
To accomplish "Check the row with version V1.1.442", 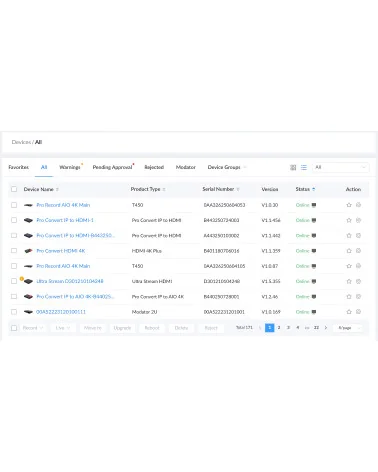I will tap(14, 235).
